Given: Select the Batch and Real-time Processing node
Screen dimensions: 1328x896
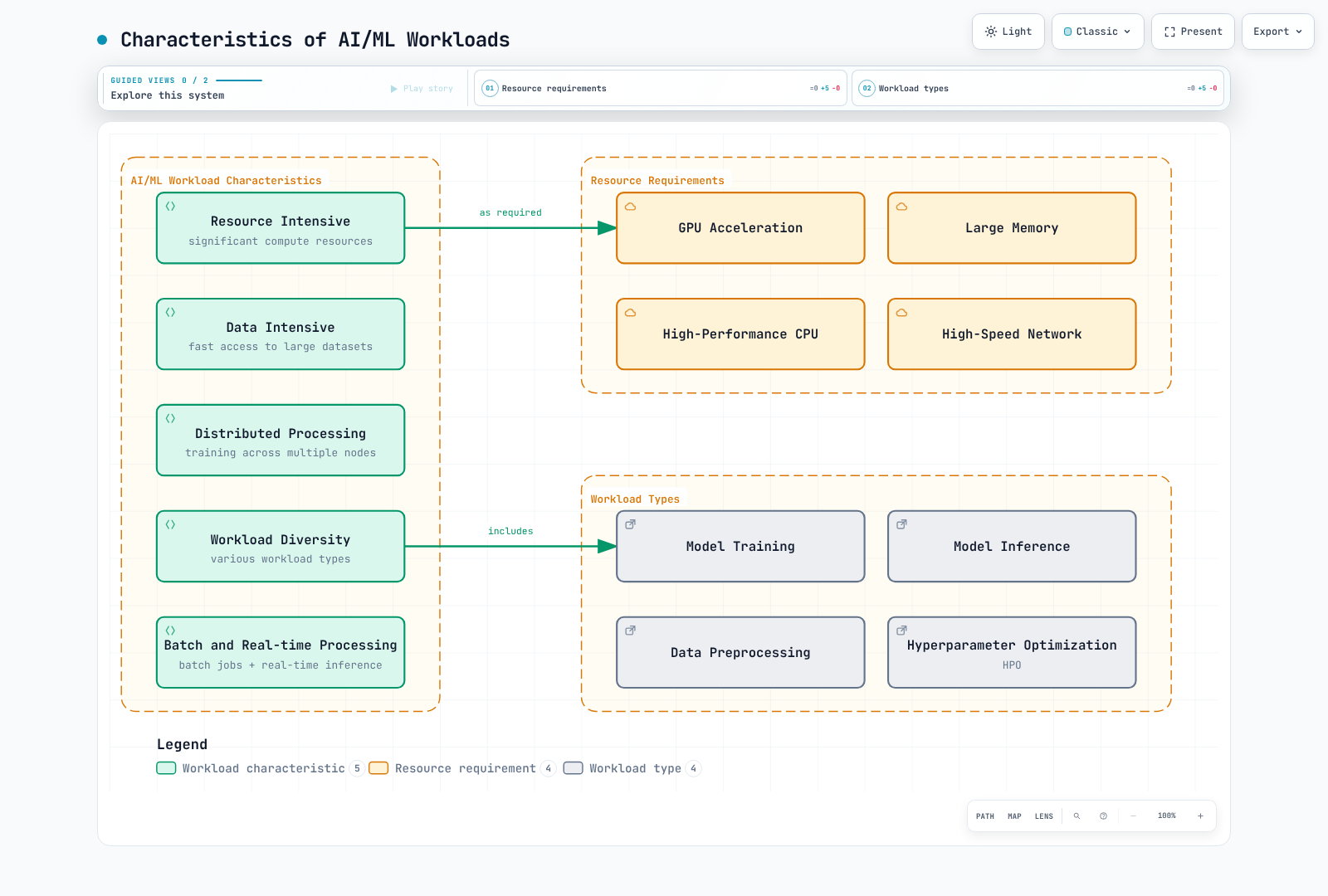Looking at the screenshot, I should [281, 652].
